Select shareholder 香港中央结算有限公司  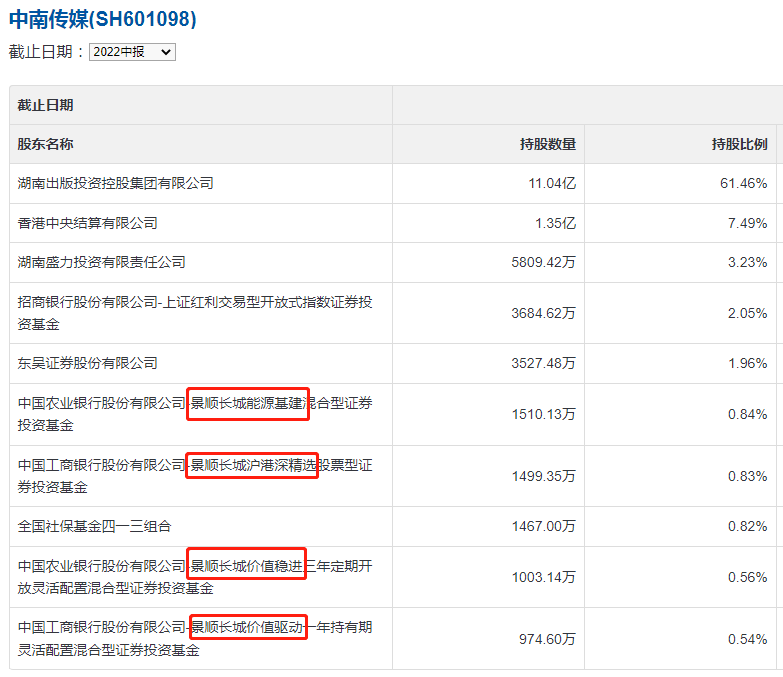pos(87,223)
